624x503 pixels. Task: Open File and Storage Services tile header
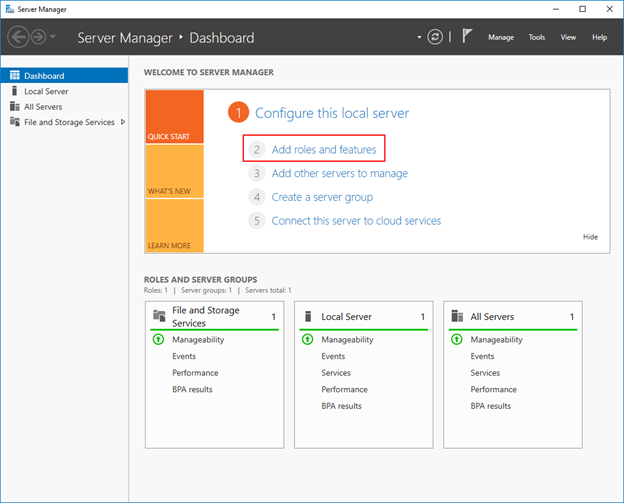pos(214,316)
